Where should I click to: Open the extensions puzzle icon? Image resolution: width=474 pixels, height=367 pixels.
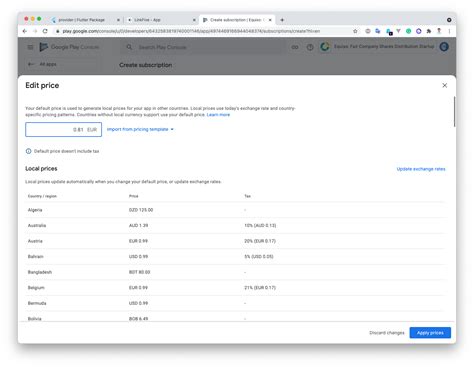coord(429,31)
